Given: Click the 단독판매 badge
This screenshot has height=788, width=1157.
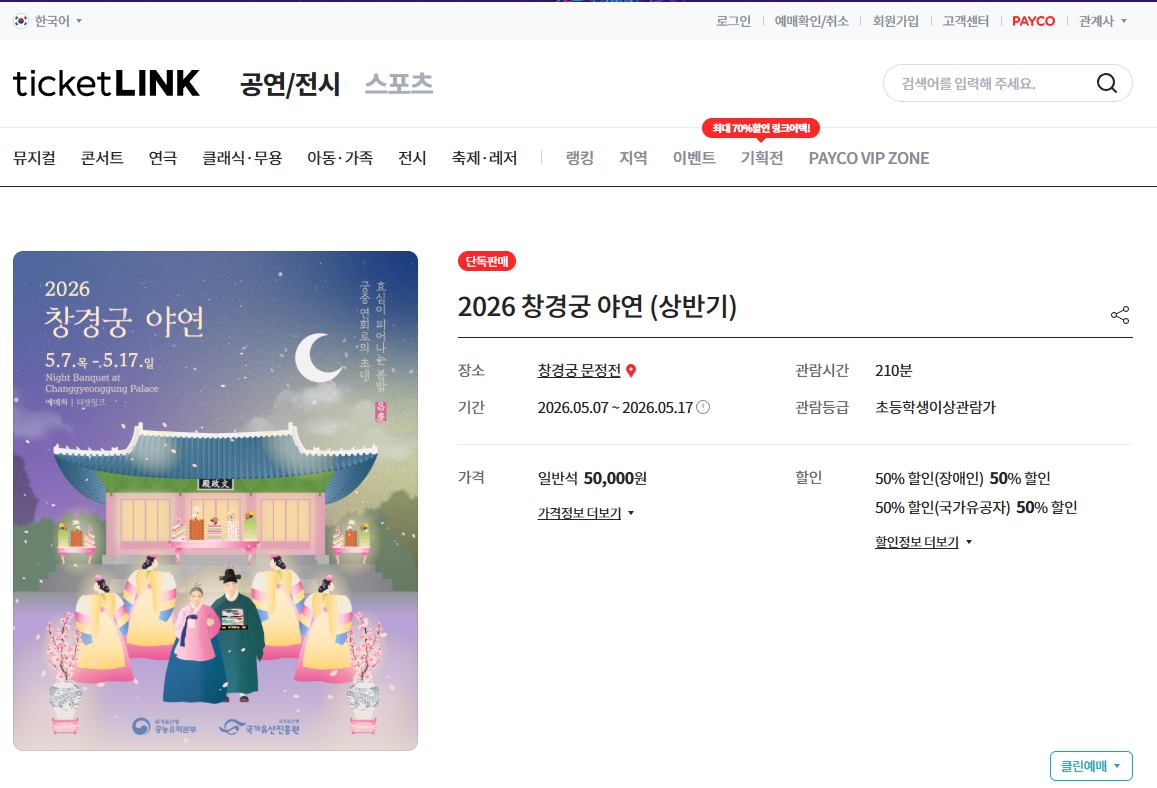Looking at the screenshot, I should point(486,261).
